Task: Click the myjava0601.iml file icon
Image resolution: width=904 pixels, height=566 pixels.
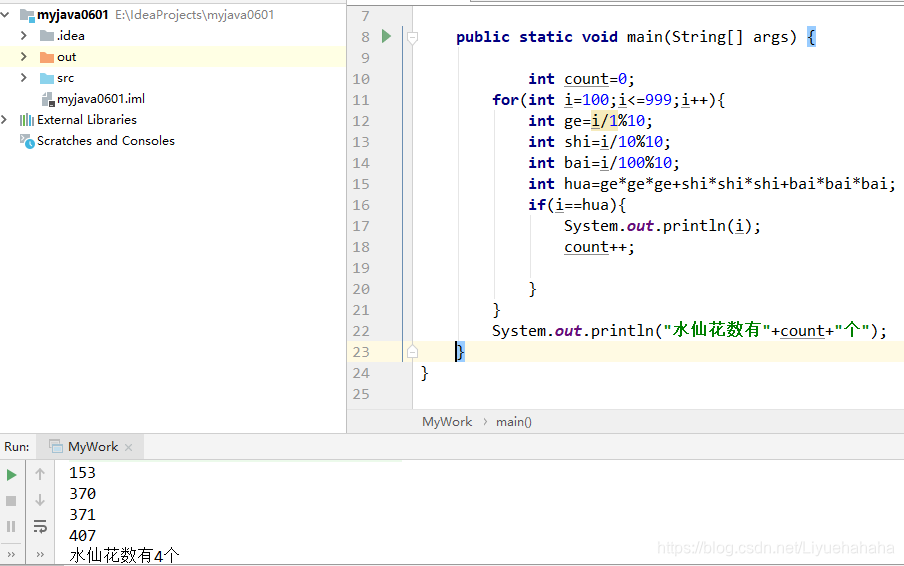Action: click(48, 99)
